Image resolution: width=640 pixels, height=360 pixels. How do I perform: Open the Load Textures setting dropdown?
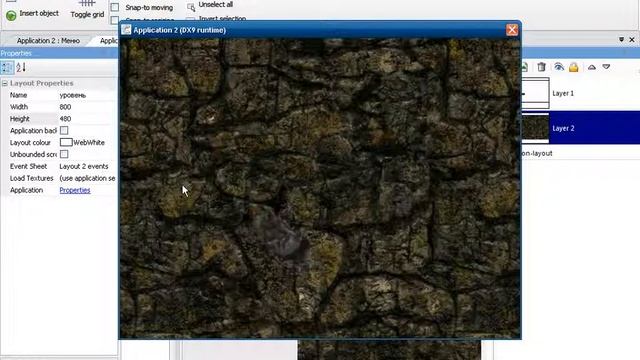click(87, 178)
